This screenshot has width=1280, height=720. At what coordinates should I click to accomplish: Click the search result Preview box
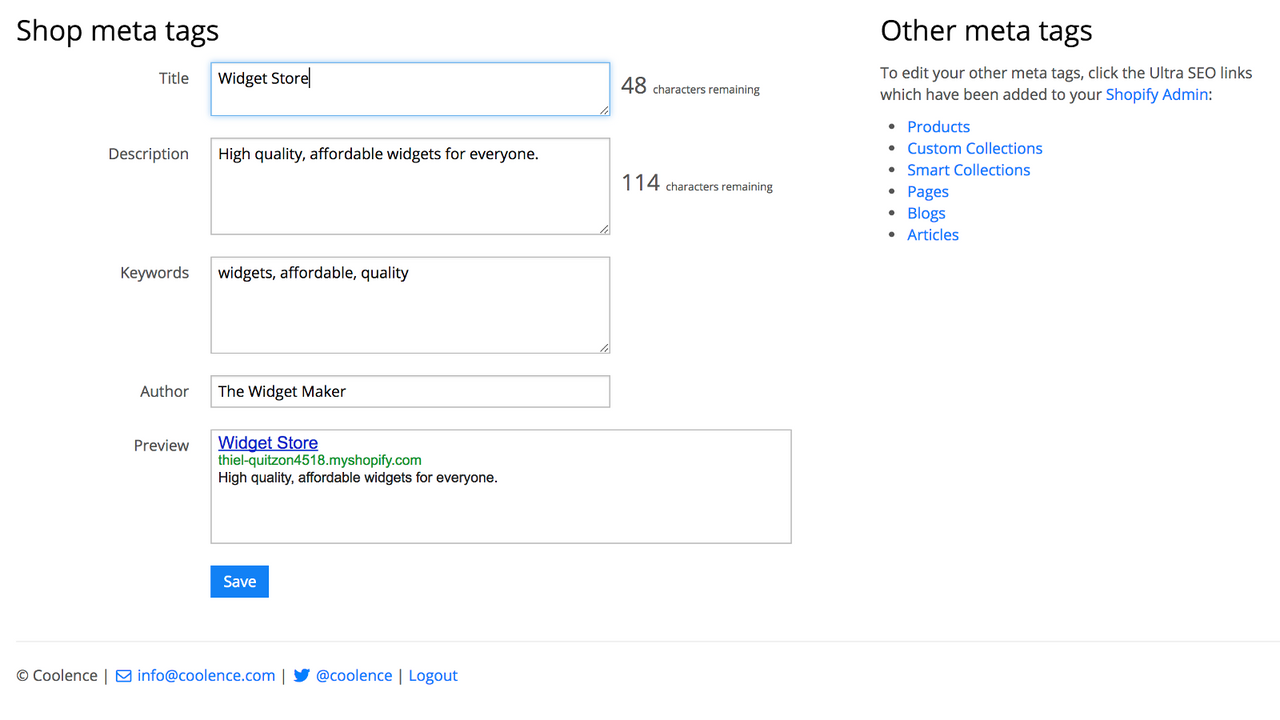[500, 510]
